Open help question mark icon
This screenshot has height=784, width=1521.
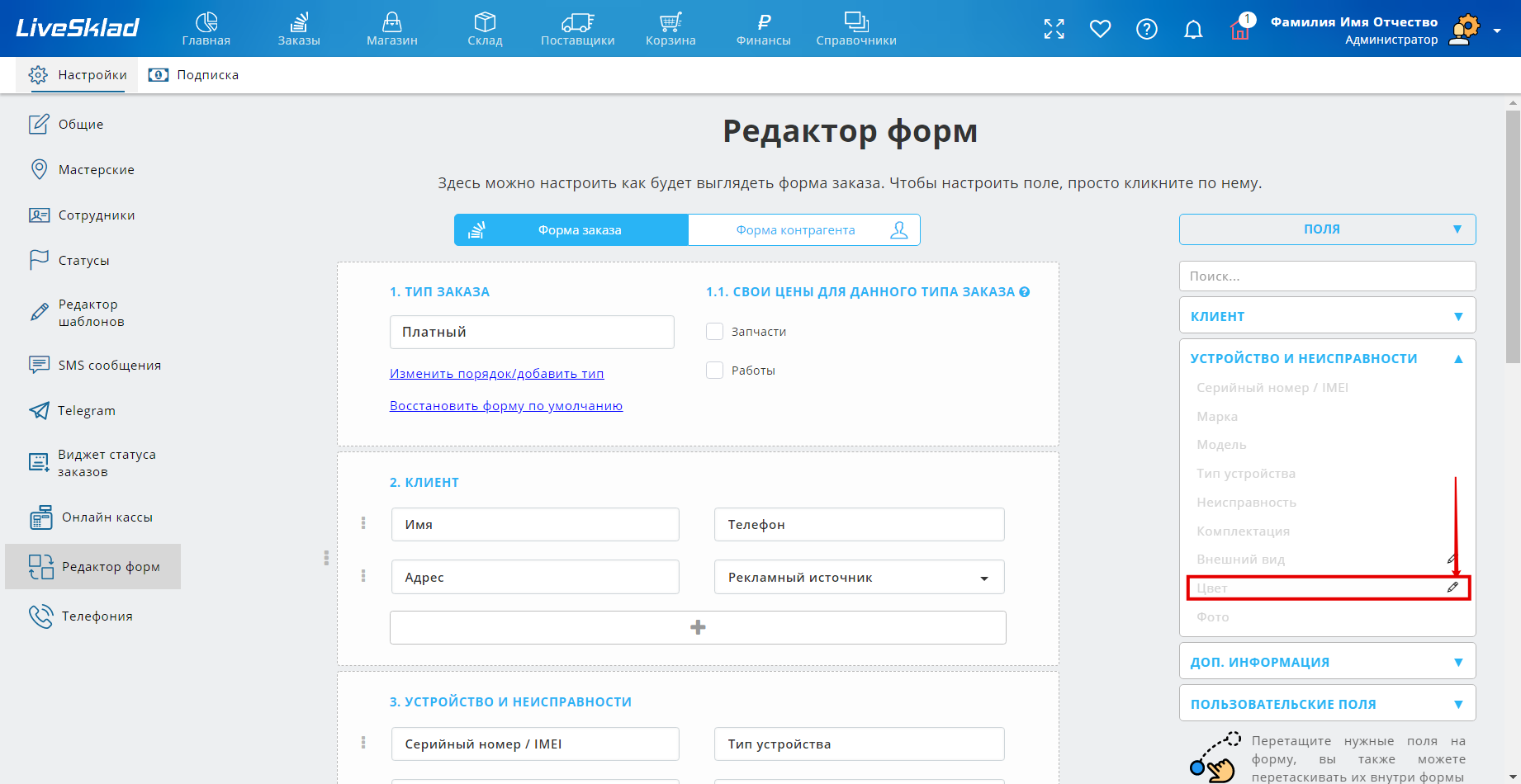[1147, 29]
